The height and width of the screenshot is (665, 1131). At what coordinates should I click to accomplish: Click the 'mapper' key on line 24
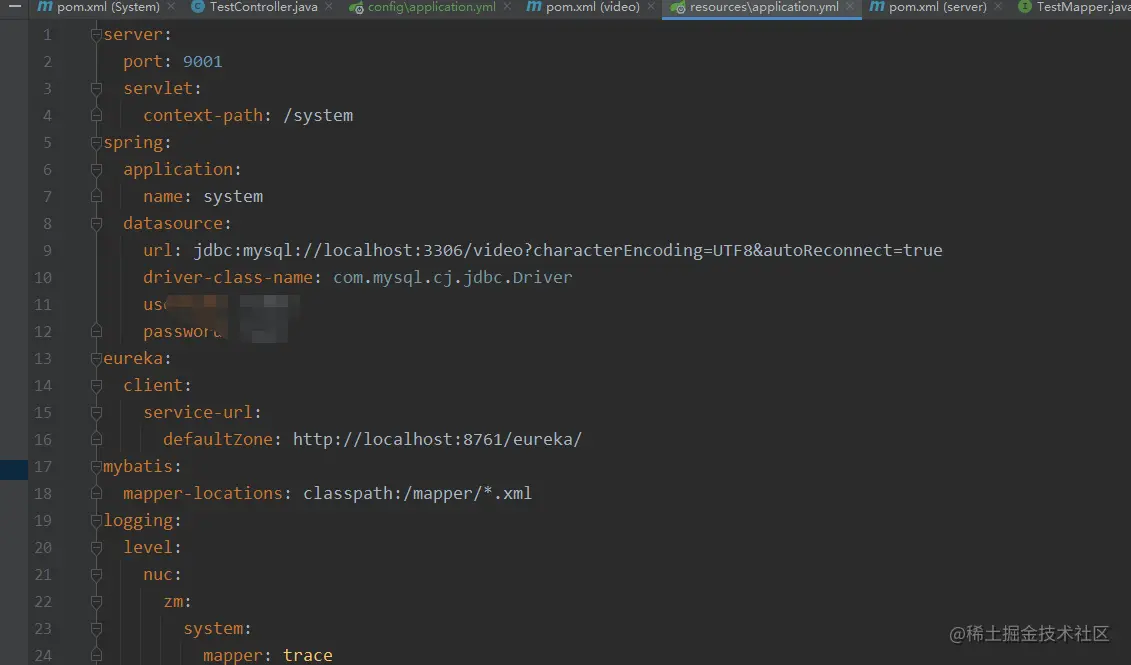pyautogui.click(x=232, y=655)
